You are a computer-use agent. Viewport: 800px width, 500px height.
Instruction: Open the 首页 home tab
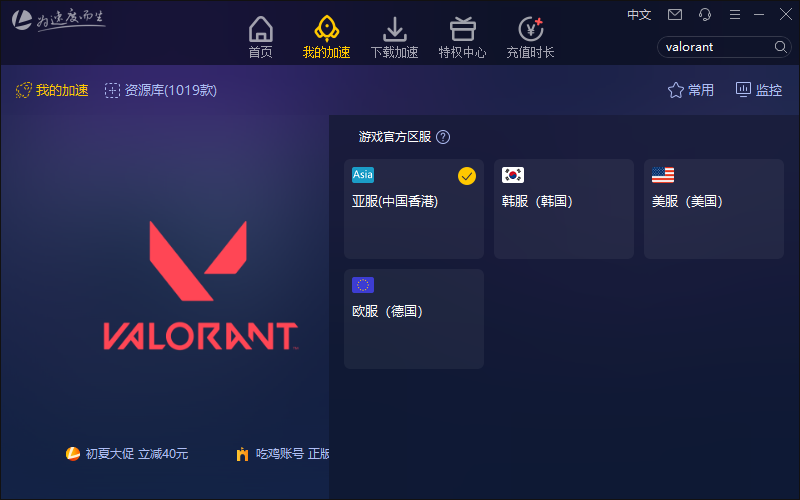point(261,37)
